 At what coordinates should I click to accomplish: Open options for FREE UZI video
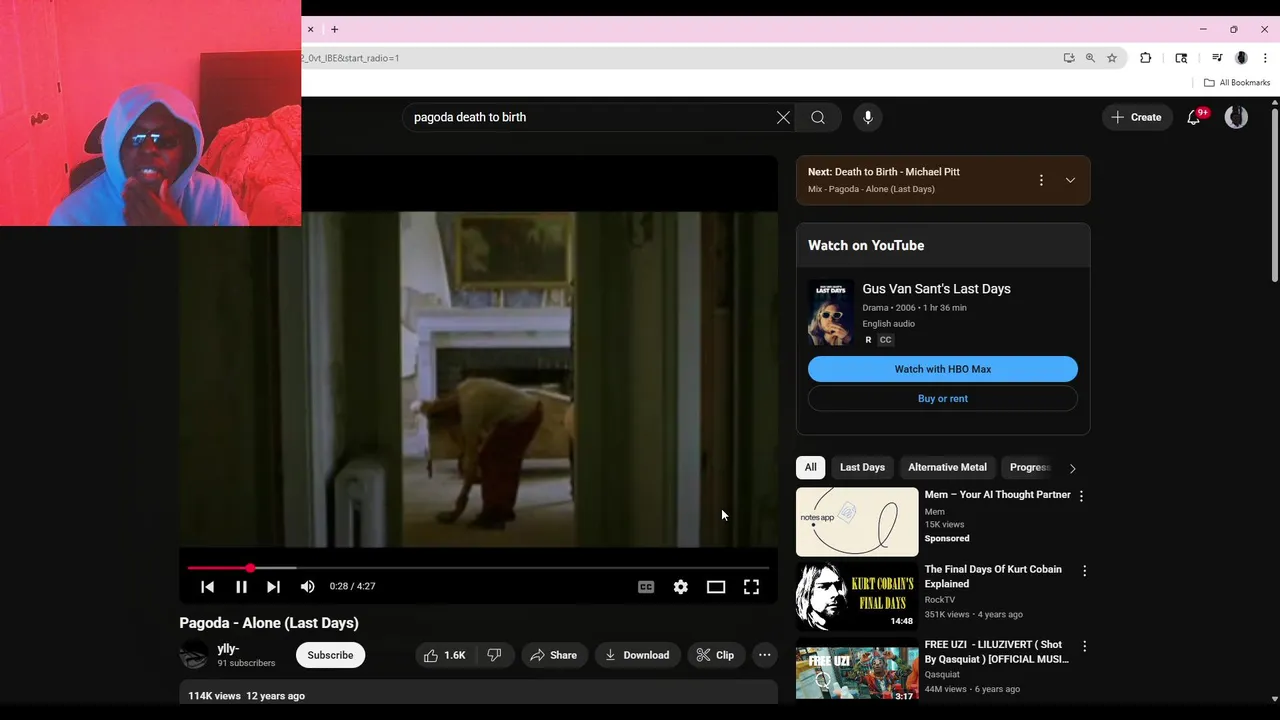coord(1083,646)
